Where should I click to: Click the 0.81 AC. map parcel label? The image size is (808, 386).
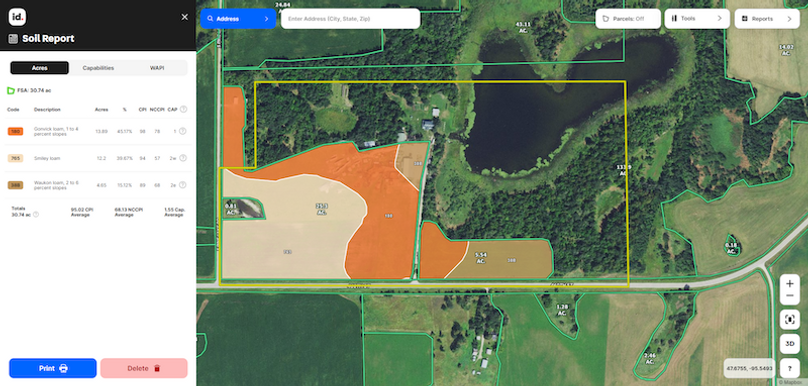pyautogui.click(x=231, y=208)
